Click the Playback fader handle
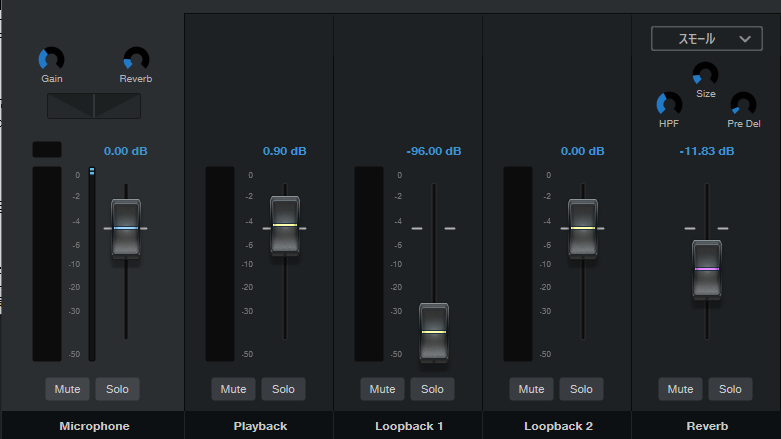The image size is (781, 439). [x=285, y=225]
